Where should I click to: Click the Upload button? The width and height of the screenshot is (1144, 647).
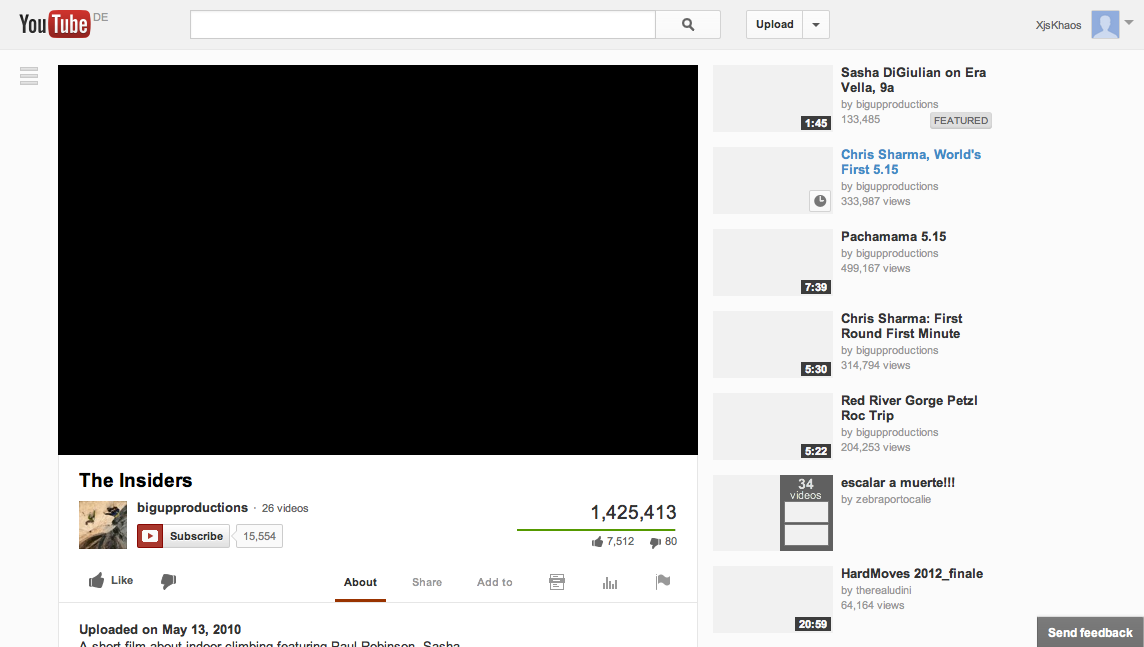point(774,25)
